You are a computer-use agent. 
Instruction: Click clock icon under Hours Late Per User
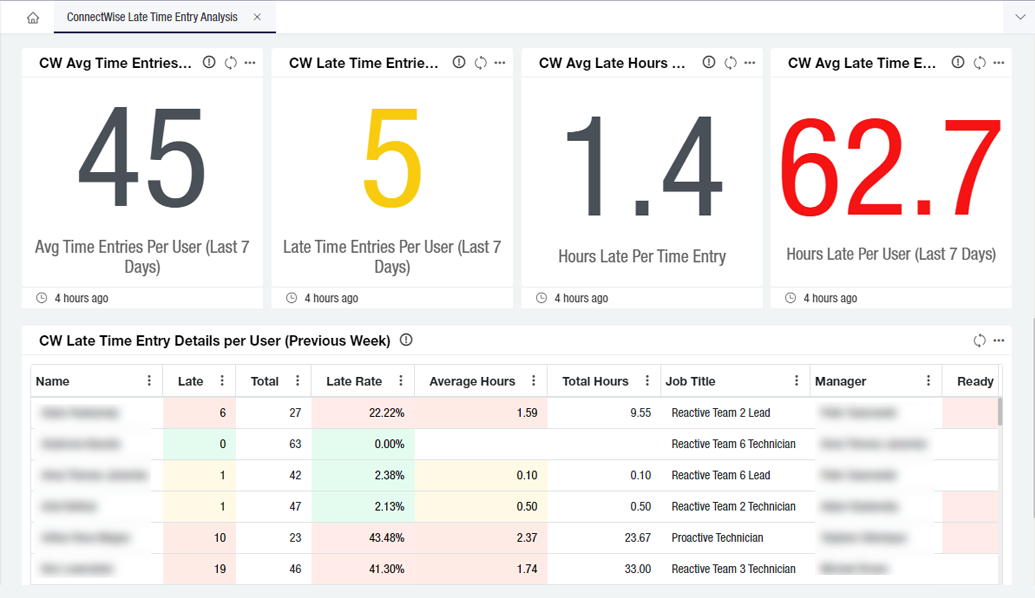click(x=790, y=298)
